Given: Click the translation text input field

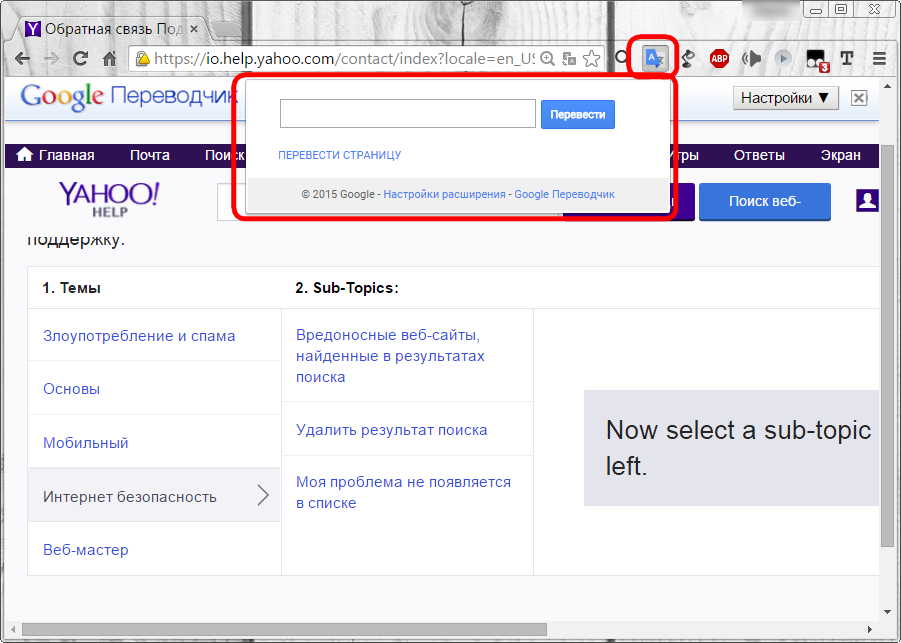Looking at the screenshot, I should (x=407, y=114).
